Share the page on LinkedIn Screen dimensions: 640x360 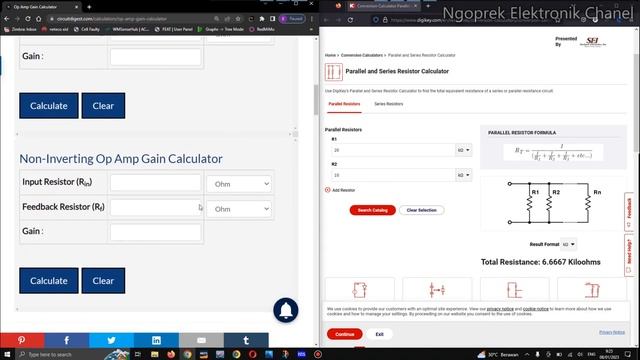tap(156, 340)
